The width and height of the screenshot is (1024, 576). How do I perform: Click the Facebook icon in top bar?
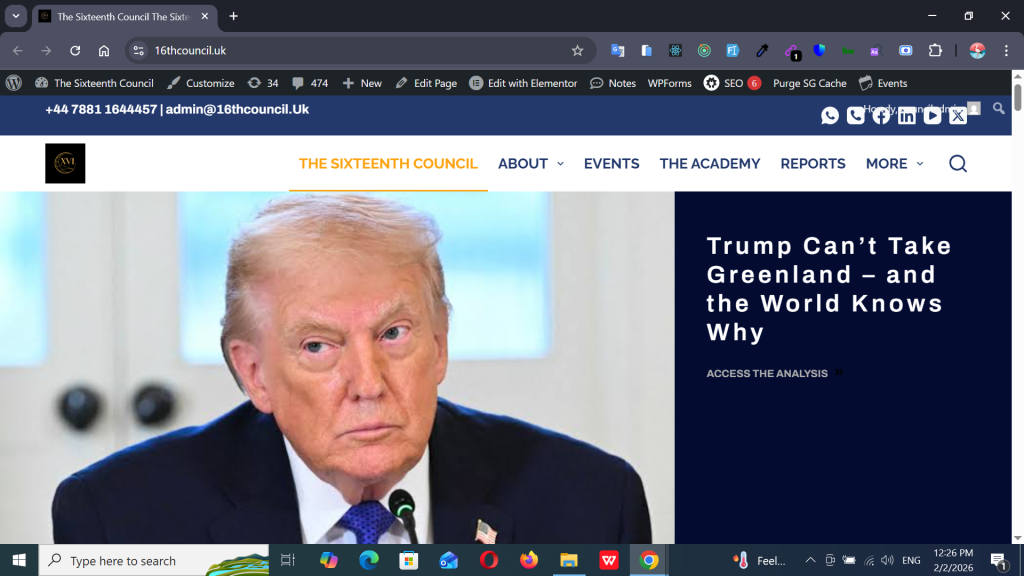(x=881, y=115)
